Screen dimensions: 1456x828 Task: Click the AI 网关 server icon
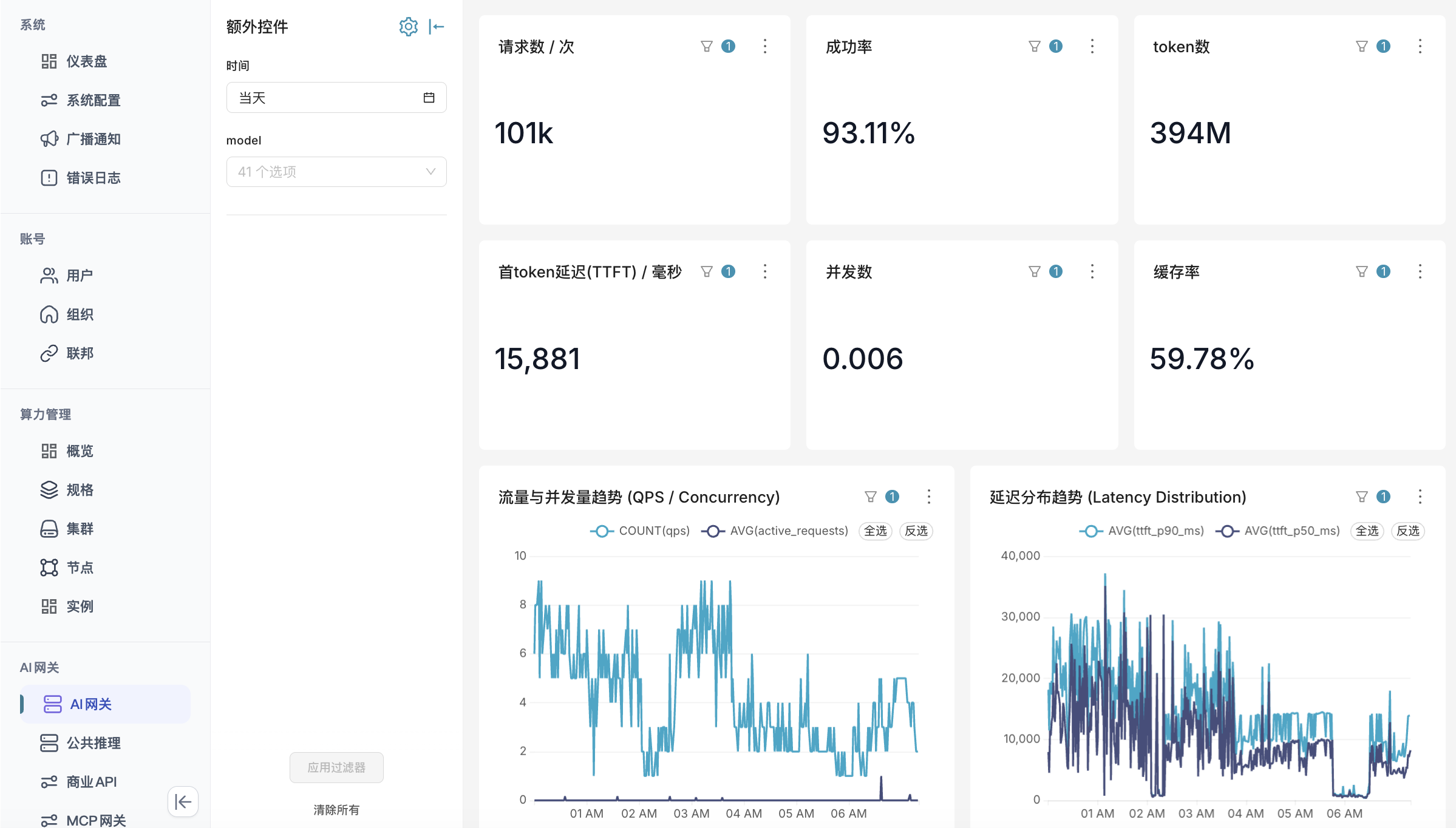coord(52,704)
